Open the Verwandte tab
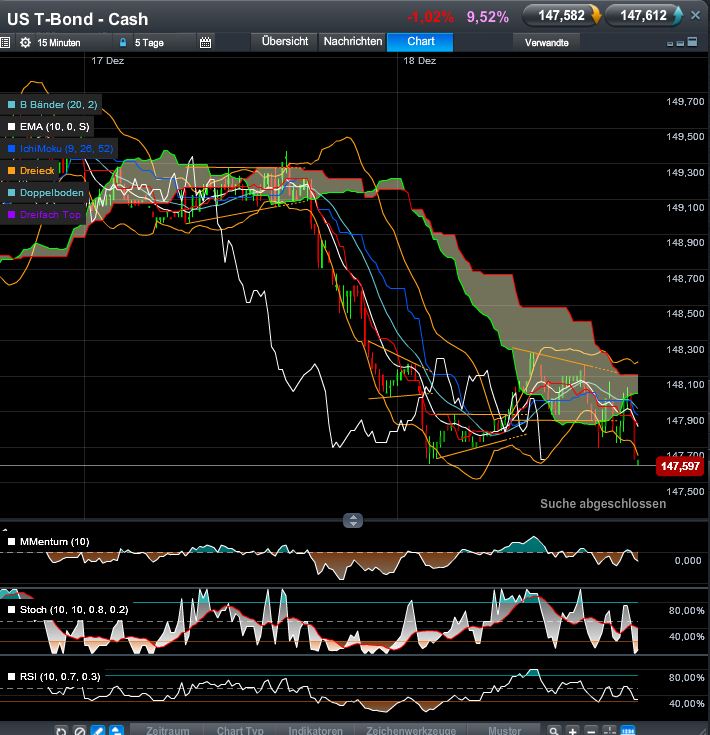Image resolution: width=710 pixels, height=735 pixels. click(x=546, y=42)
